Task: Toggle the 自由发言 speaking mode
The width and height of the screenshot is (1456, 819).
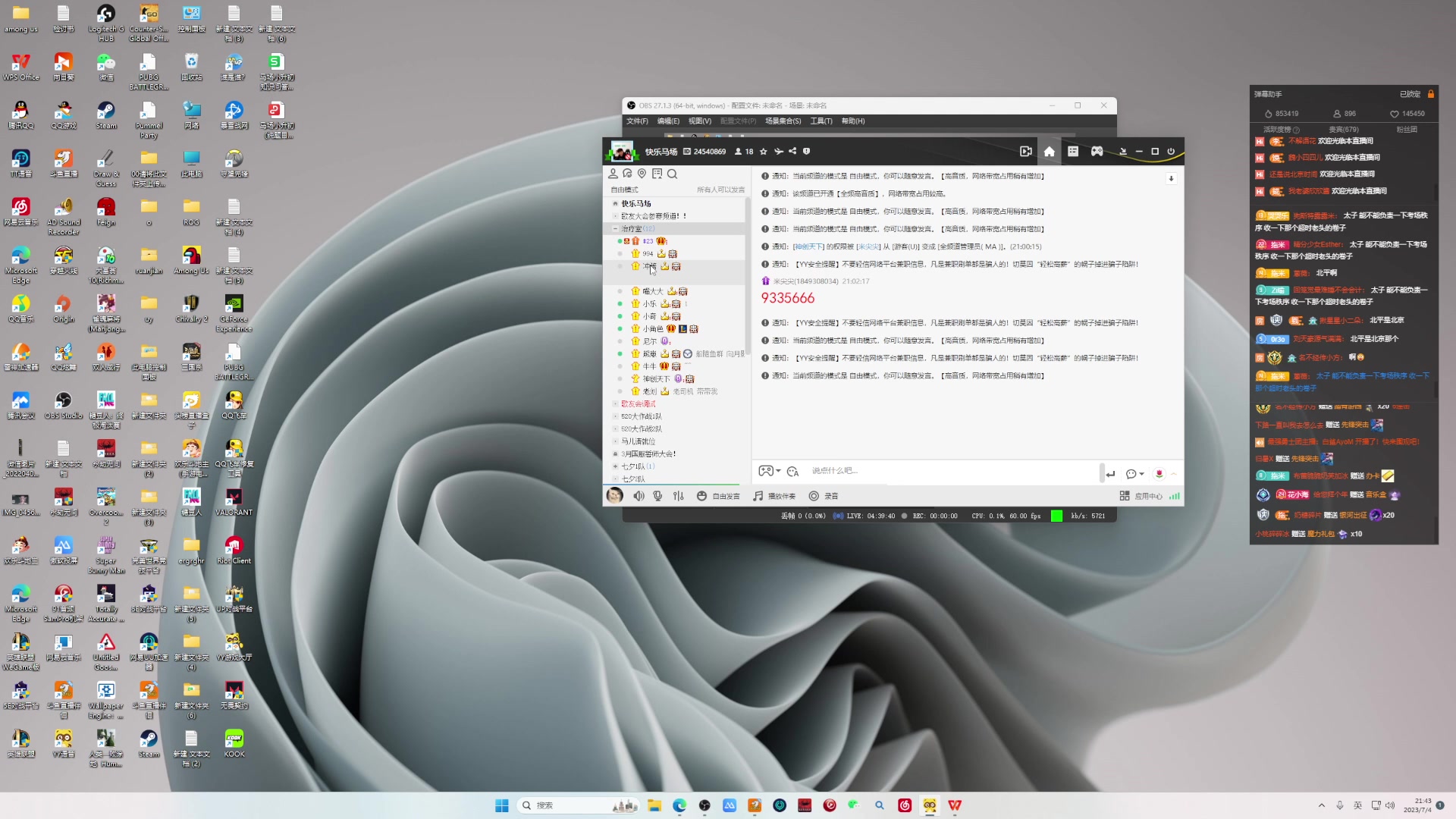Action: (x=718, y=496)
